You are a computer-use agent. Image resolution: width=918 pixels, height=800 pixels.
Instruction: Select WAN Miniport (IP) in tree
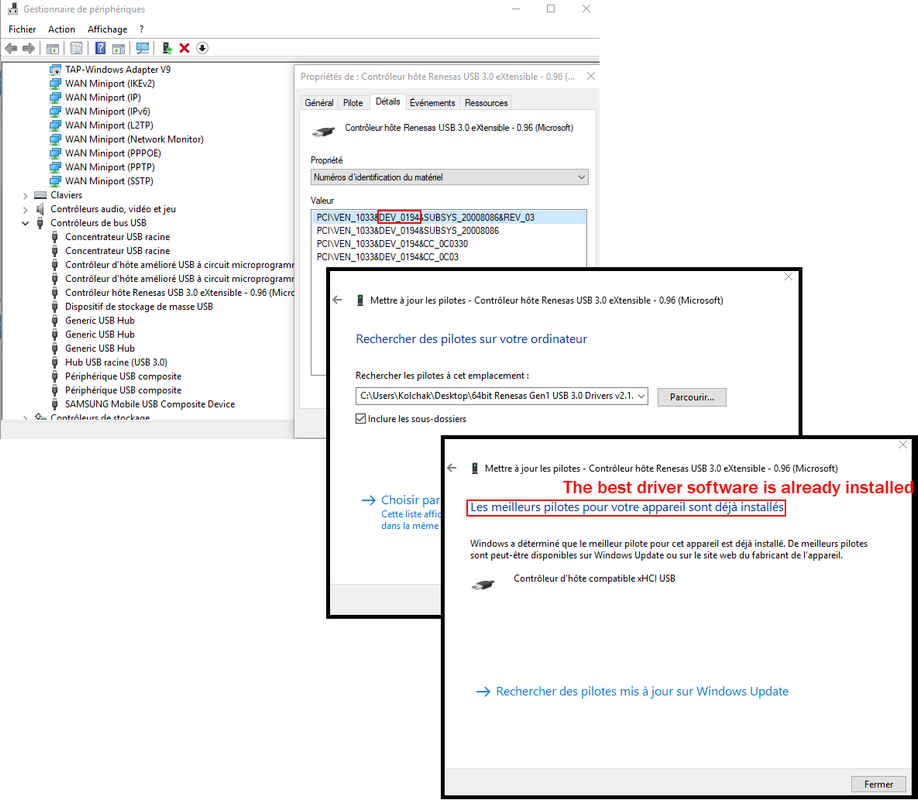102,98
